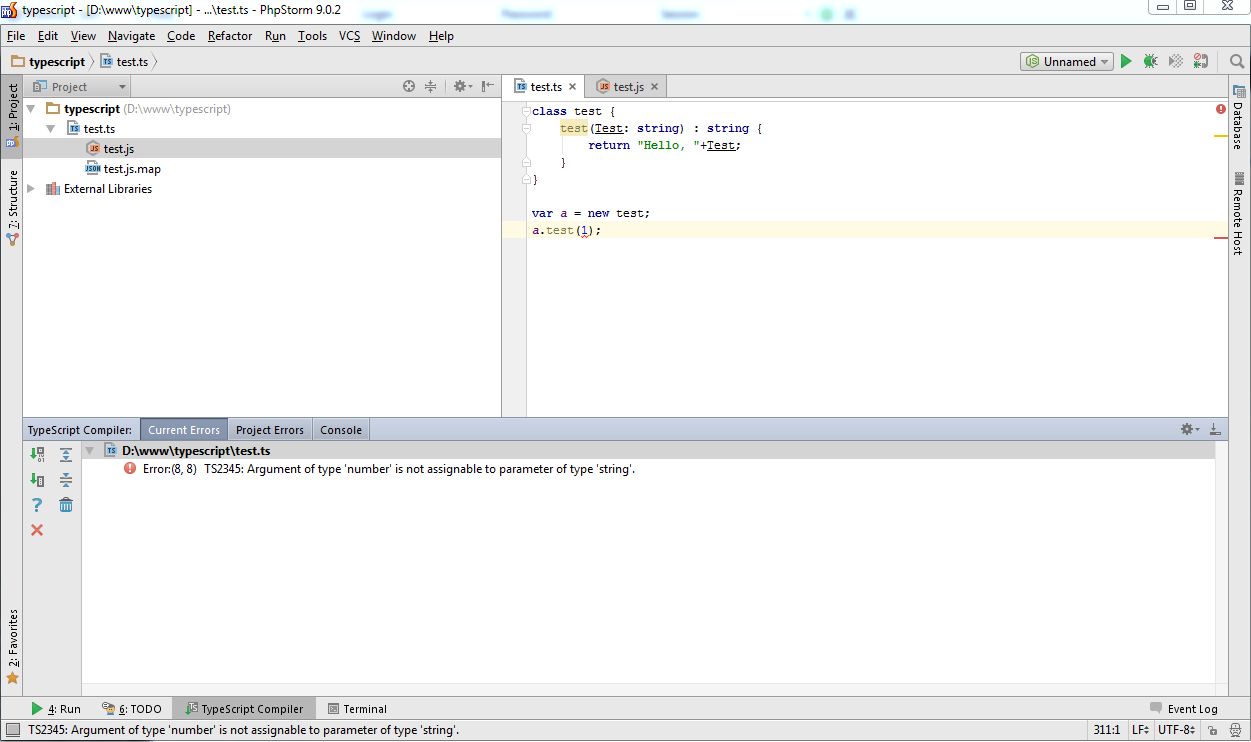Expand the External Libraries tree node
1251x742 pixels.
click(x=31, y=189)
